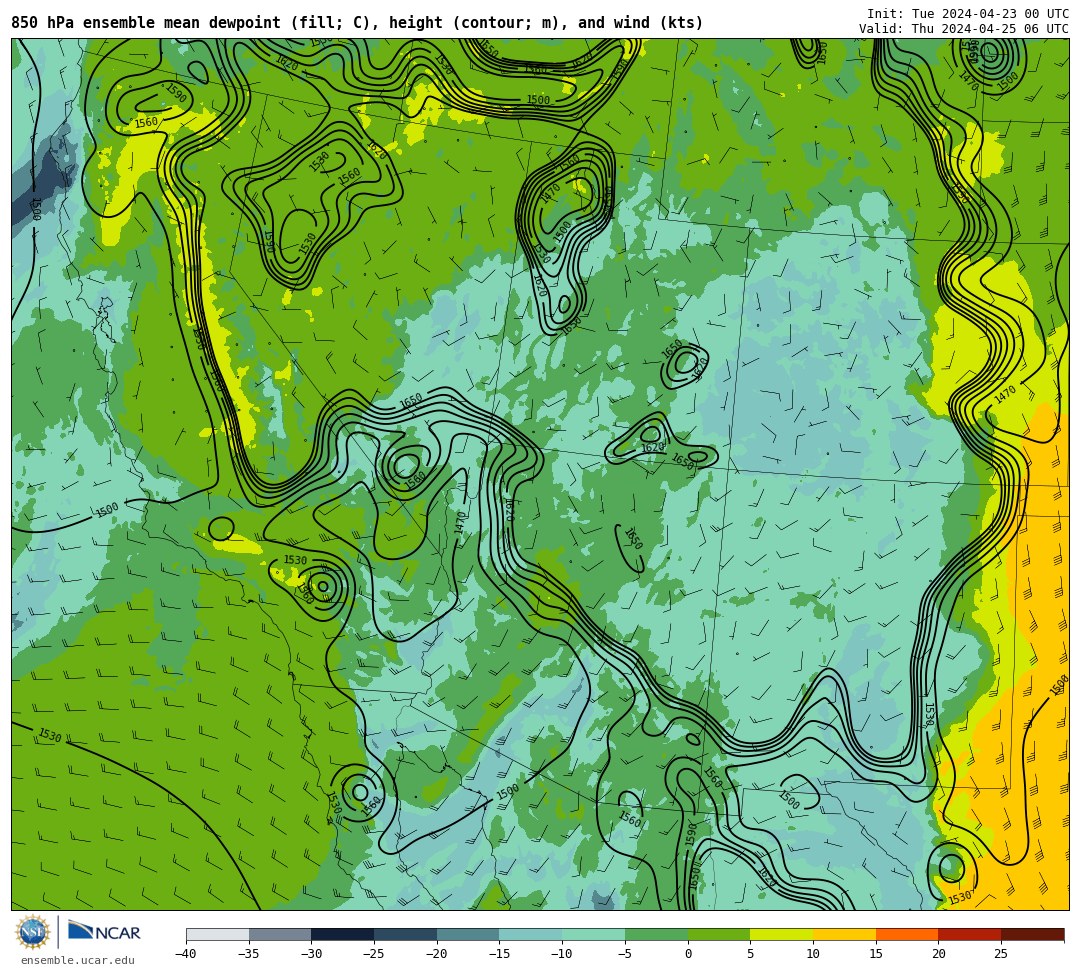Click the colorbar tick label '−35'
This screenshot has width=1080, height=973.
click(x=249, y=954)
